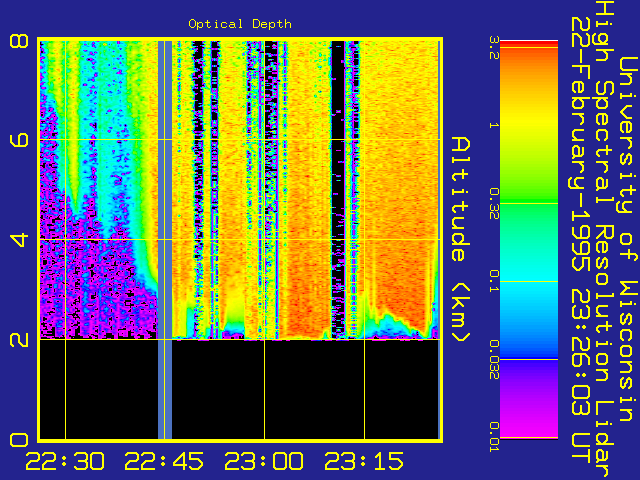Click the colorbar label 0.032
This screenshot has width=640, height=480.
(x=494, y=359)
